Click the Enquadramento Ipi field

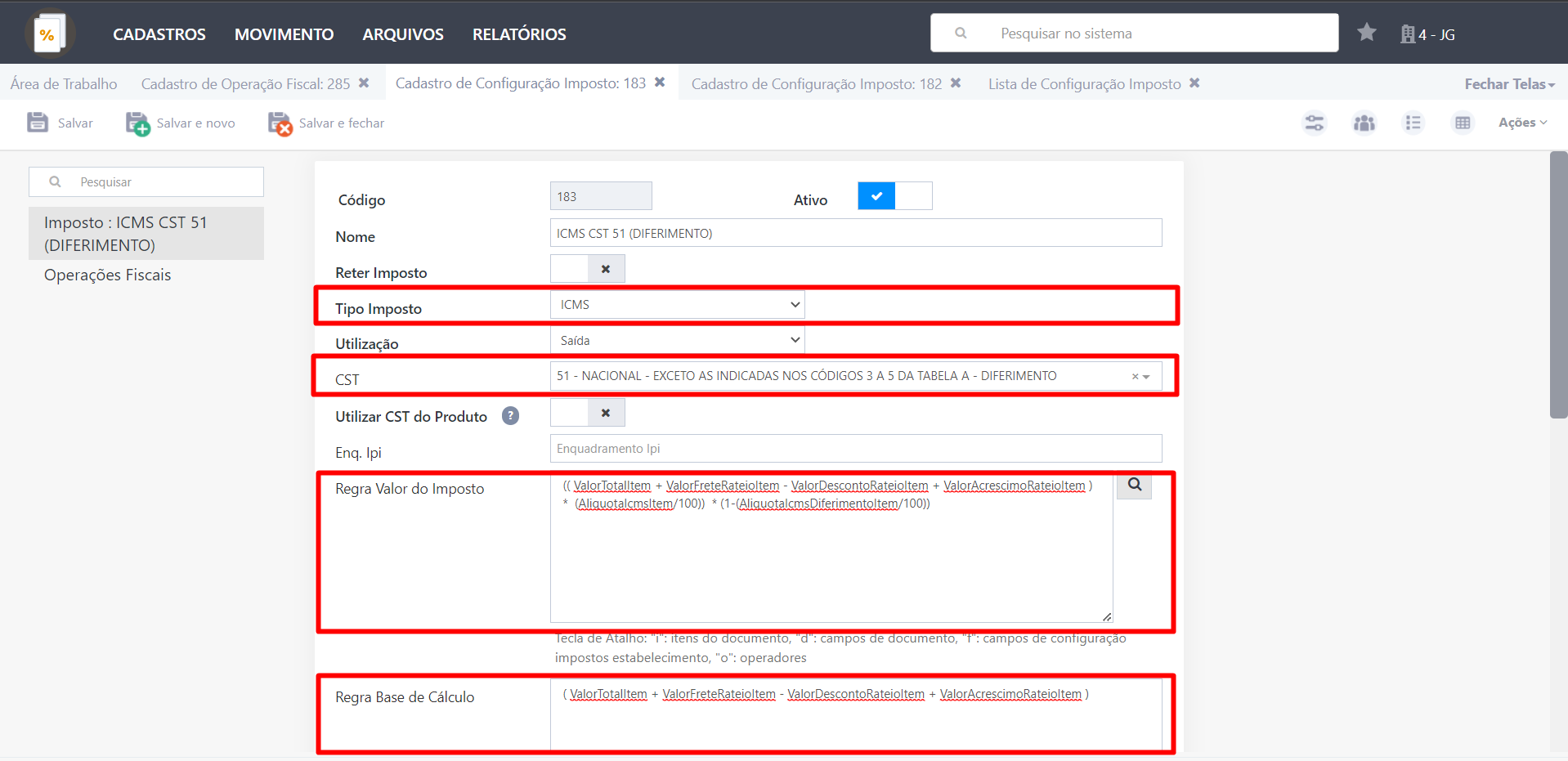[856, 449]
